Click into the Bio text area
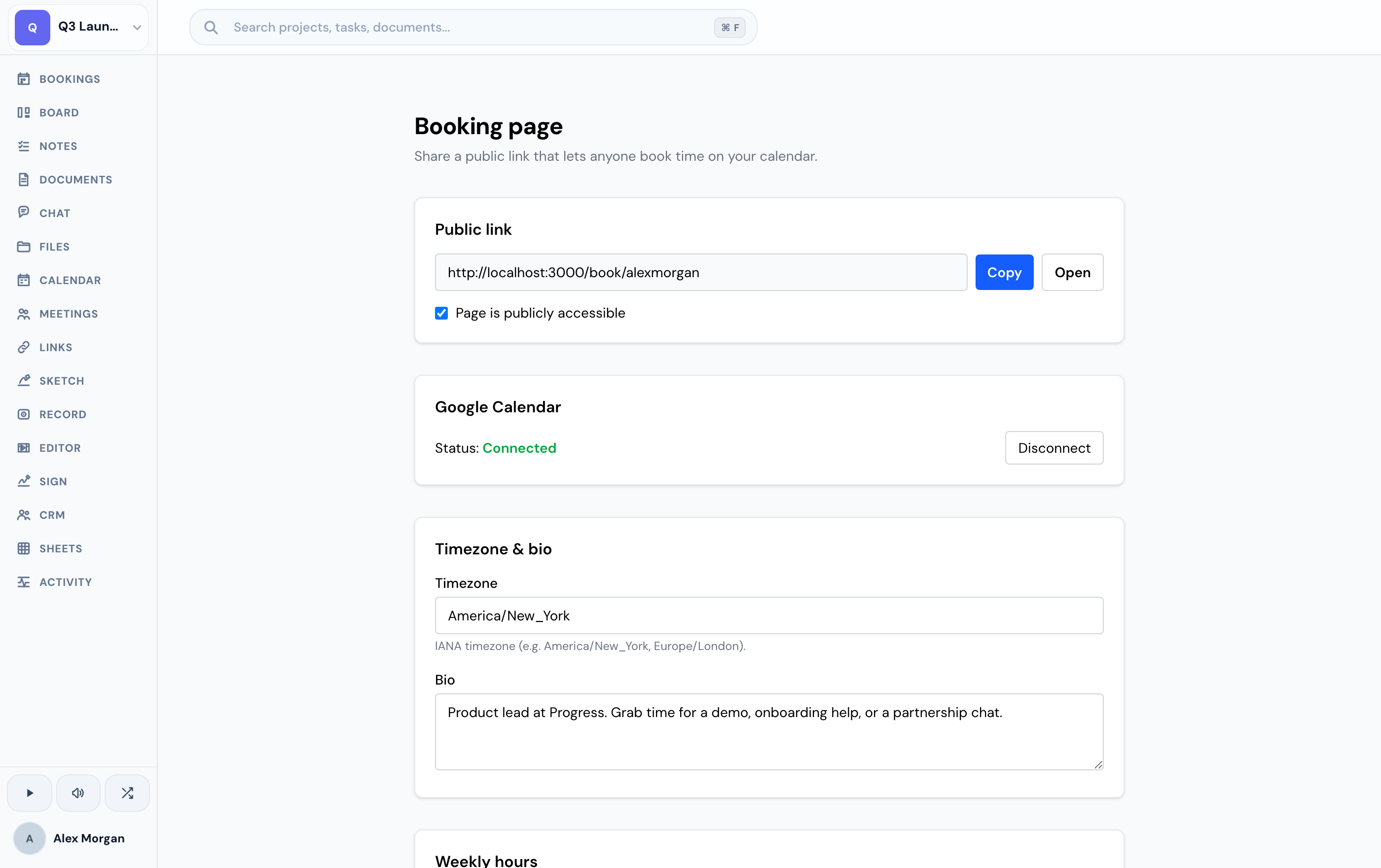The image size is (1381, 868). coord(769,731)
